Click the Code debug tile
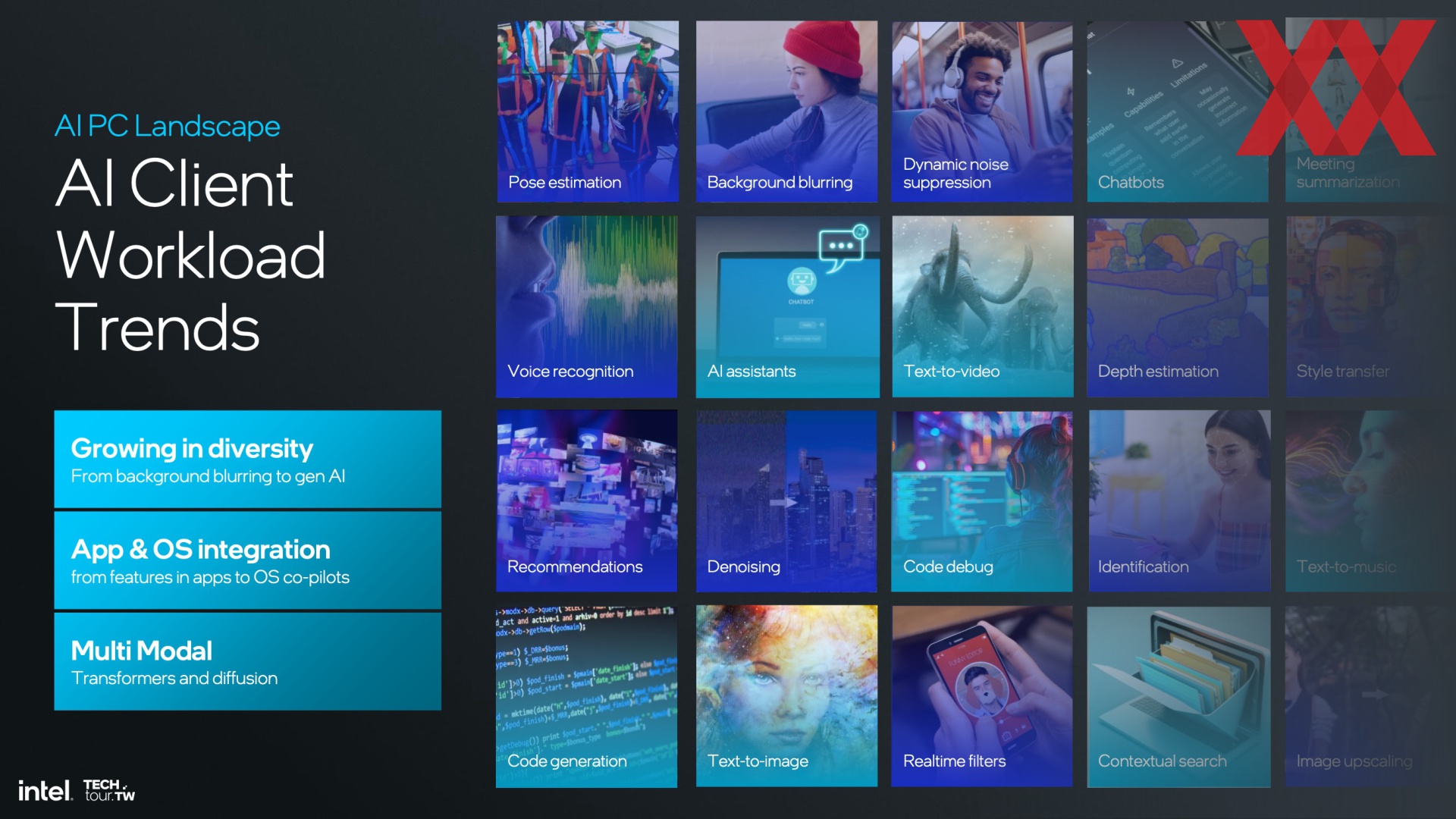 point(982,501)
